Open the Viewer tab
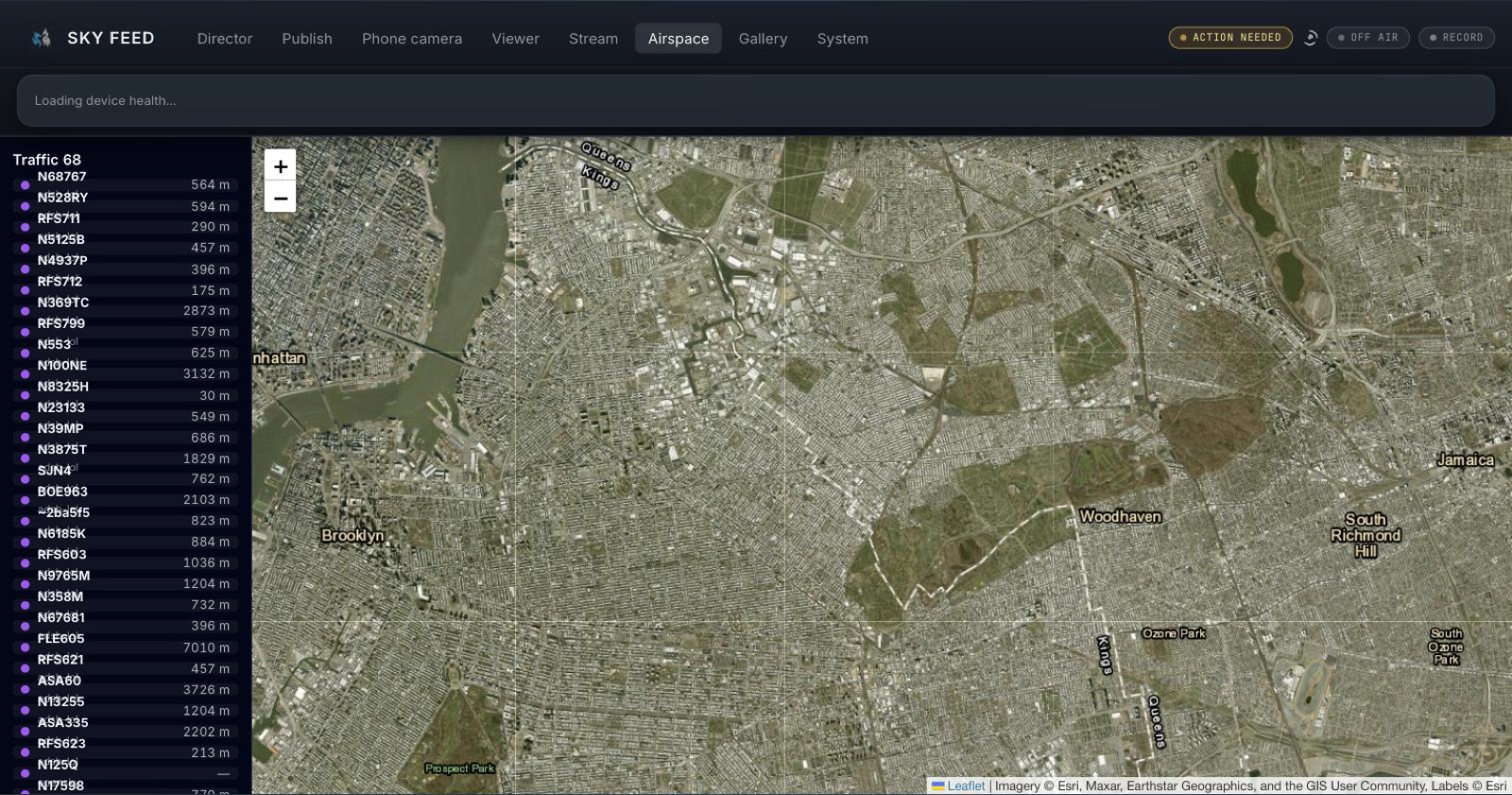Screen dimensions: 1512x795 tap(515, 39)
